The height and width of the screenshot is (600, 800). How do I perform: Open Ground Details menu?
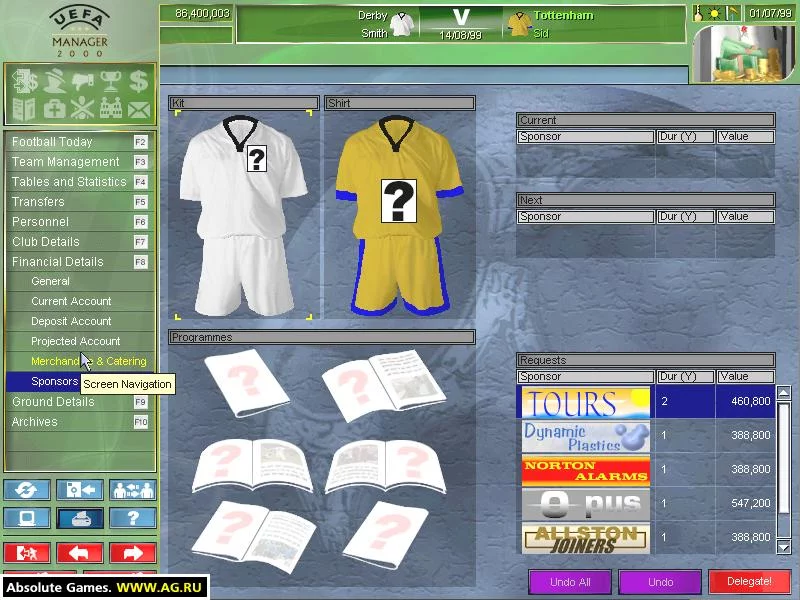pyautogui.click(x=80, y=402)
